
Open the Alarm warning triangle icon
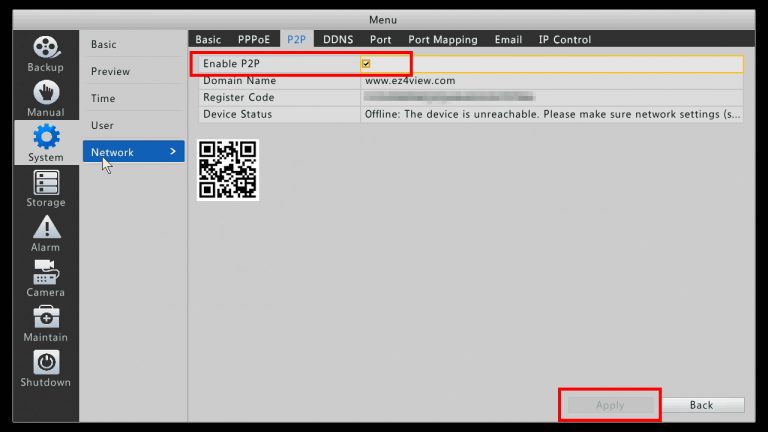coord(46,227)
